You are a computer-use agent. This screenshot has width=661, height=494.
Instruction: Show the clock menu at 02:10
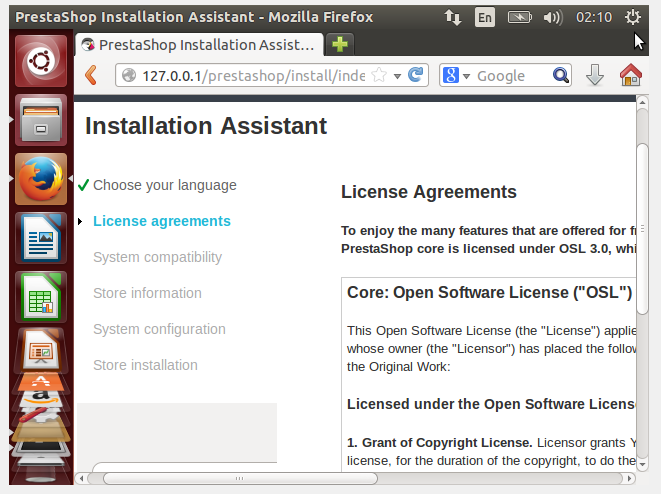pos(594,17)
